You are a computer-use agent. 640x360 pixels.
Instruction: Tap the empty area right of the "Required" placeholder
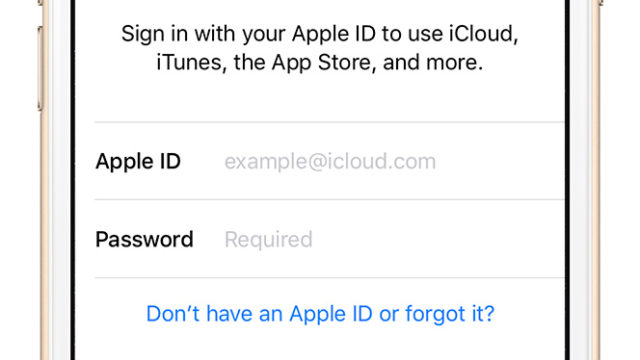coord(439,239)
